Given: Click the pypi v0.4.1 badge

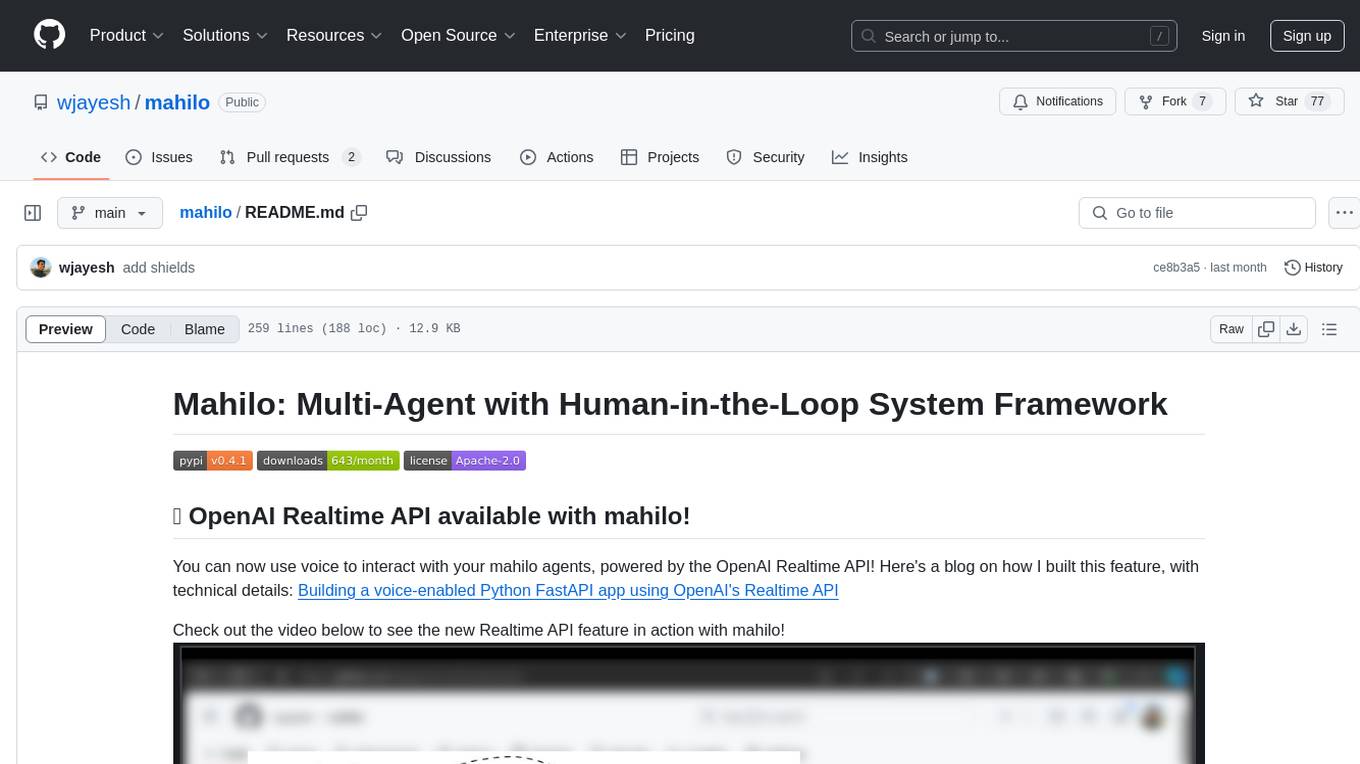Looking at the screenshot, I should [x=213, y=460].
